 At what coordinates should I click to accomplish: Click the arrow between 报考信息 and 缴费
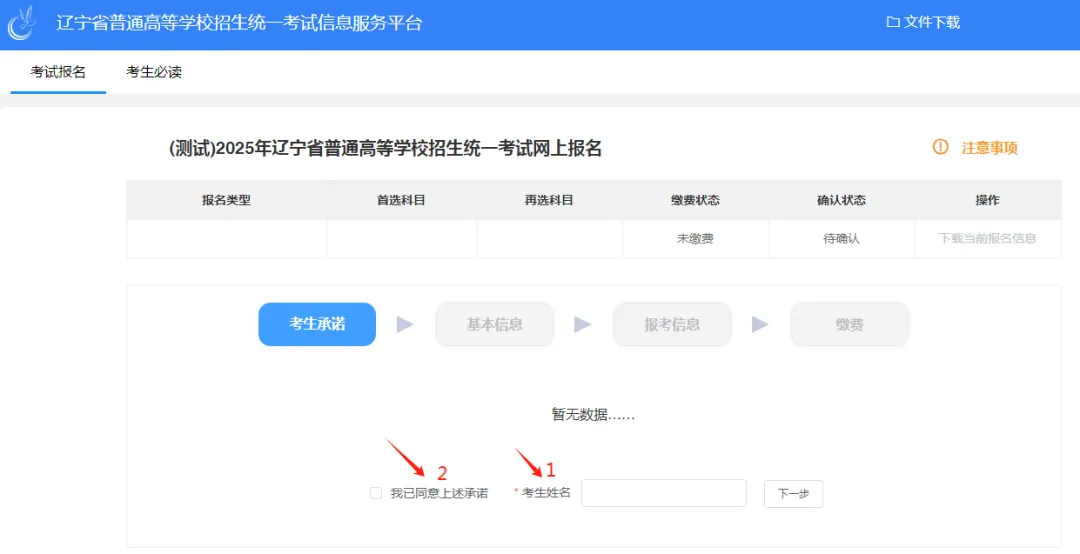(x=760, y=324)
